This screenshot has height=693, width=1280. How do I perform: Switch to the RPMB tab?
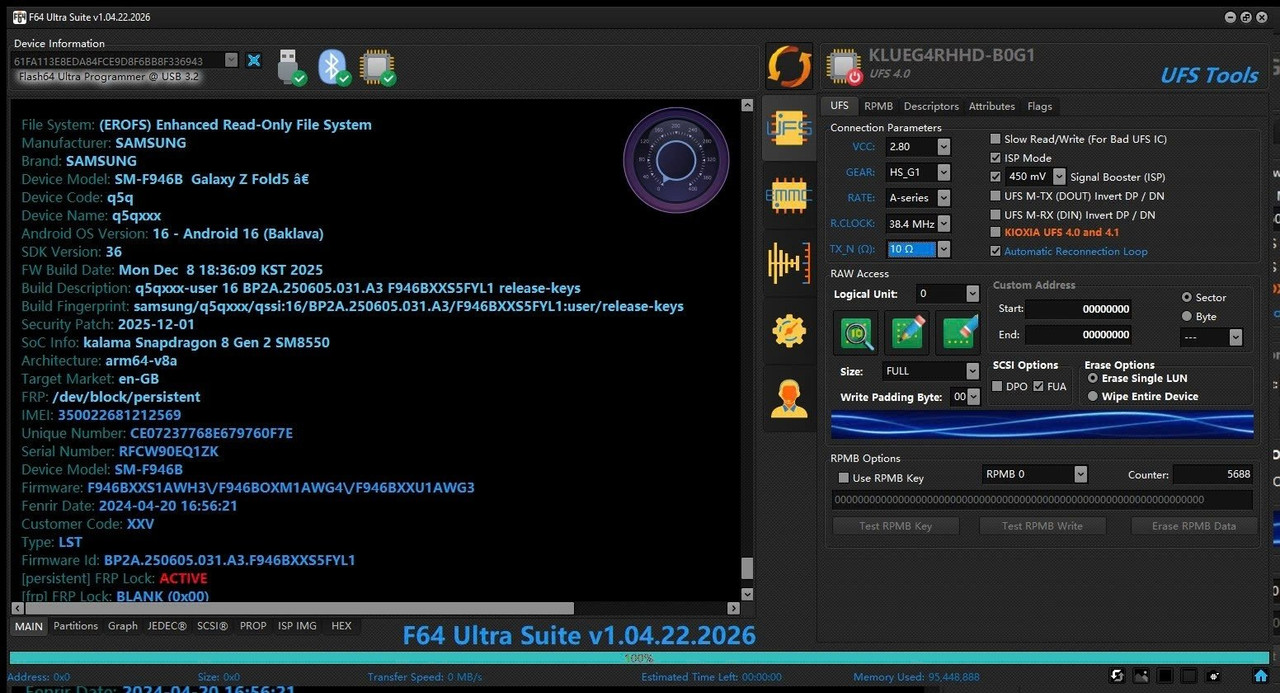[878, 106]
